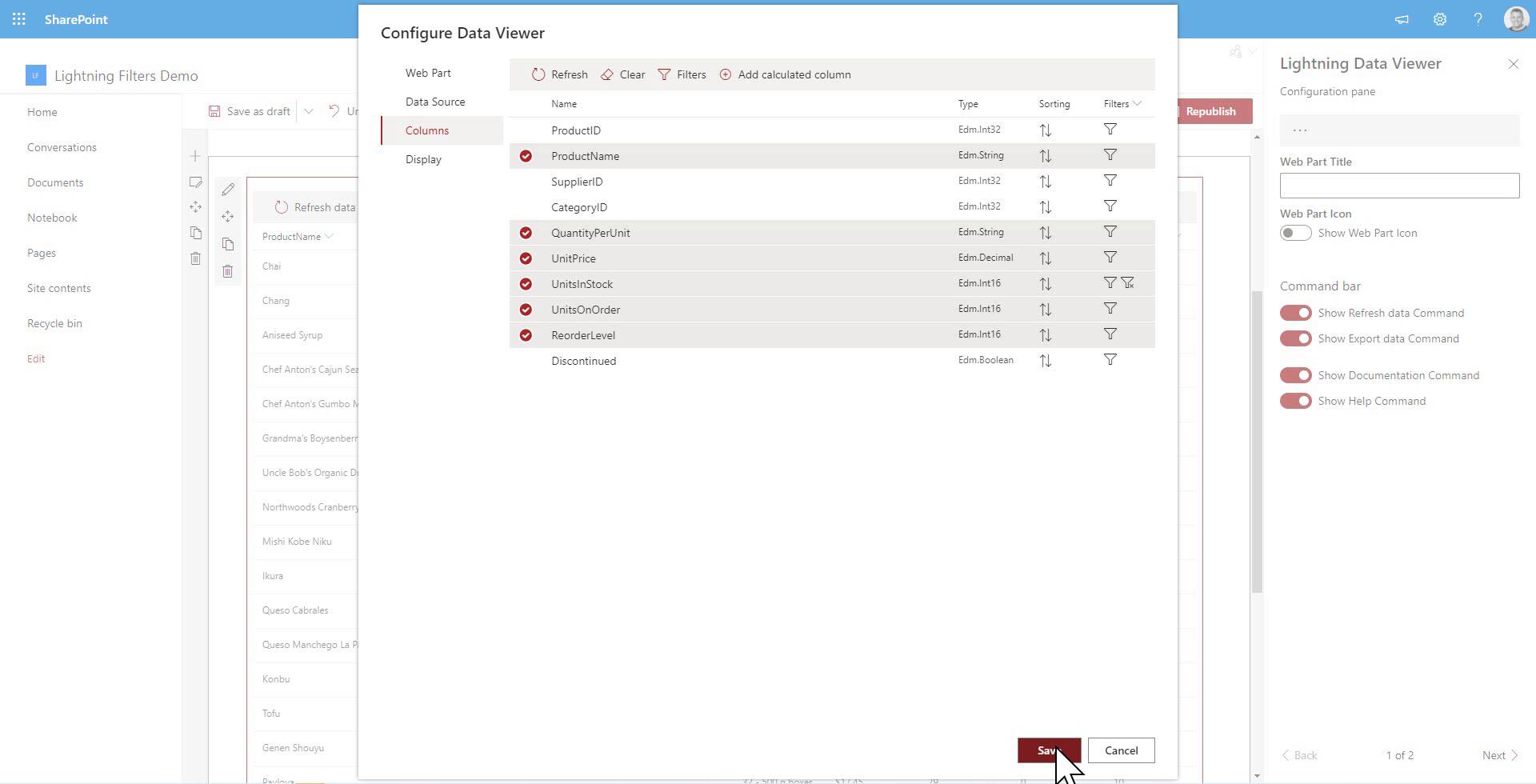Viewport: 1536px width, 784px height.
Task: Click the web part duplicate icon
Action: [228, 244]
